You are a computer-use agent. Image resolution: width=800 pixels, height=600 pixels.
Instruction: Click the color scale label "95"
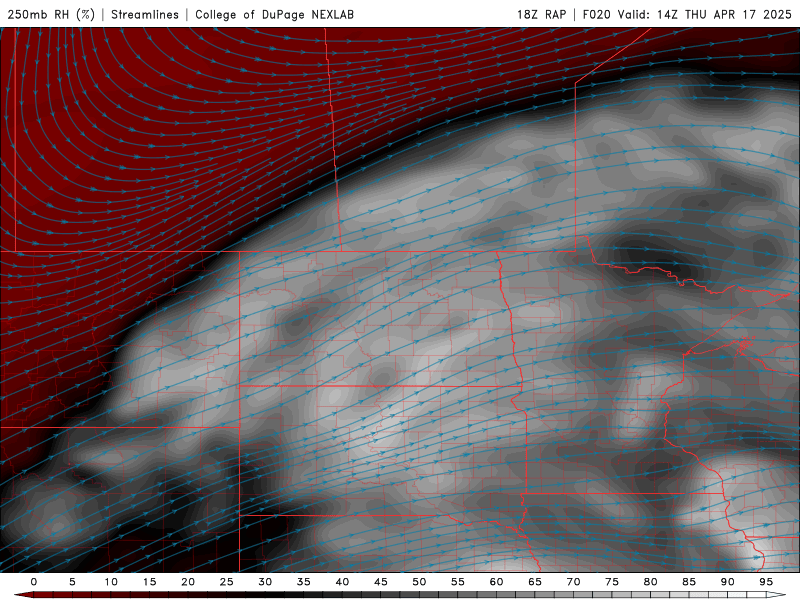766,582
